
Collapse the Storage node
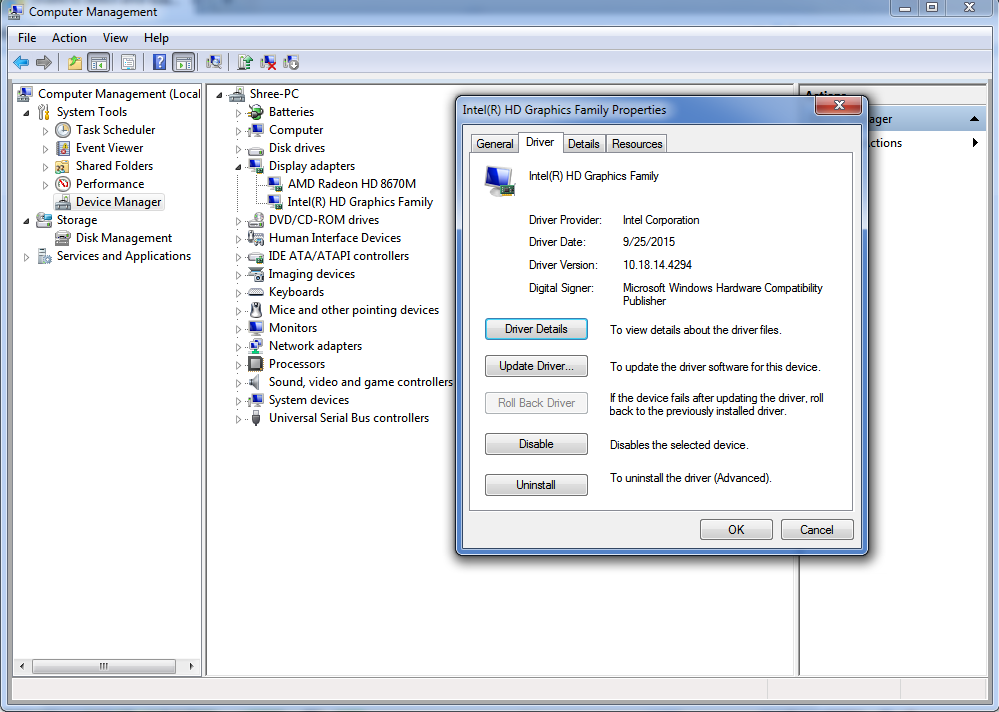point(26,221)
